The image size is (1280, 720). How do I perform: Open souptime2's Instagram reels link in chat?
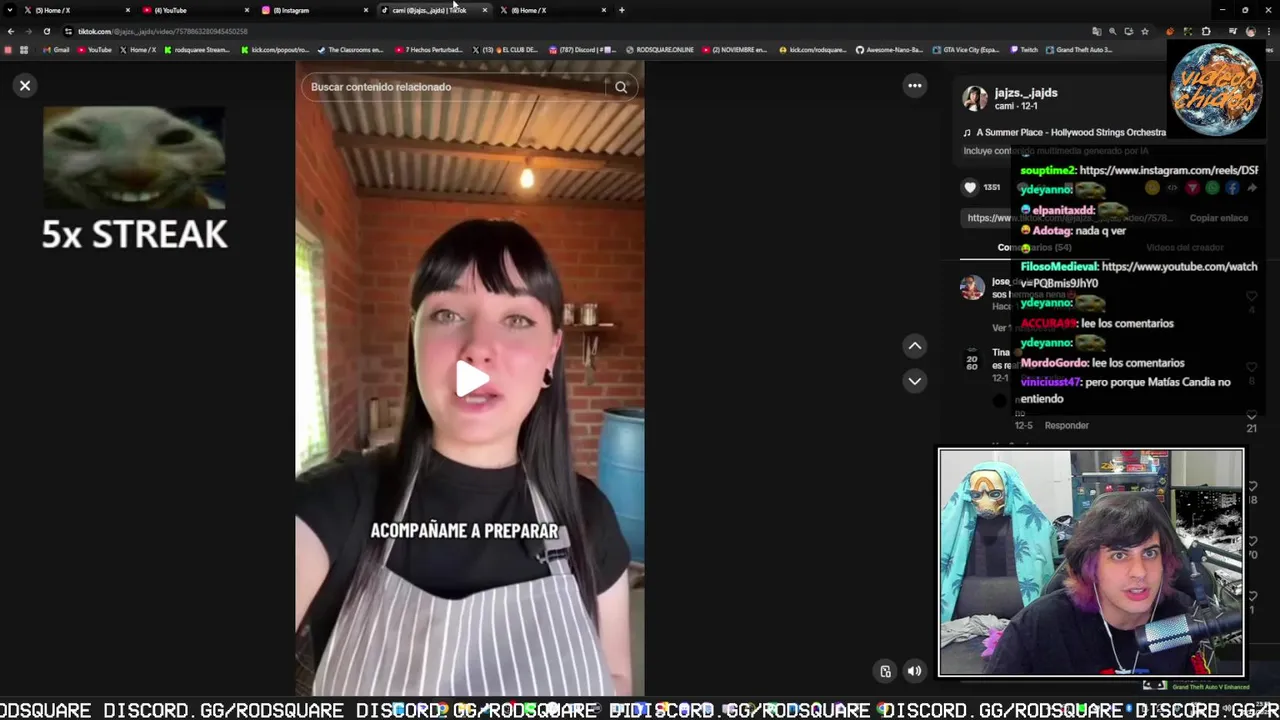point(1168,171)
